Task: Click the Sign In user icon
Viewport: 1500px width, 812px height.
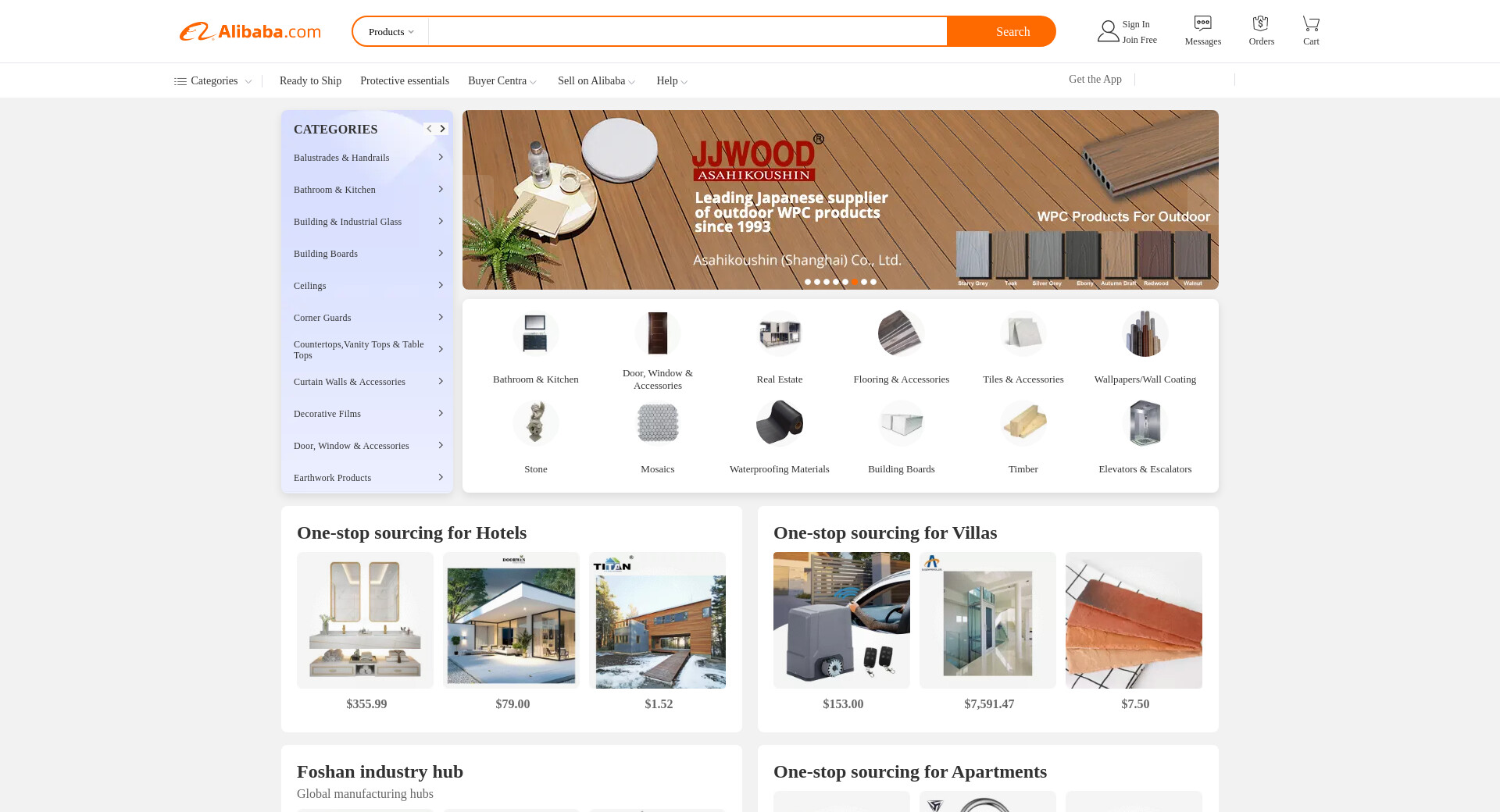Action: (1108, 31)
